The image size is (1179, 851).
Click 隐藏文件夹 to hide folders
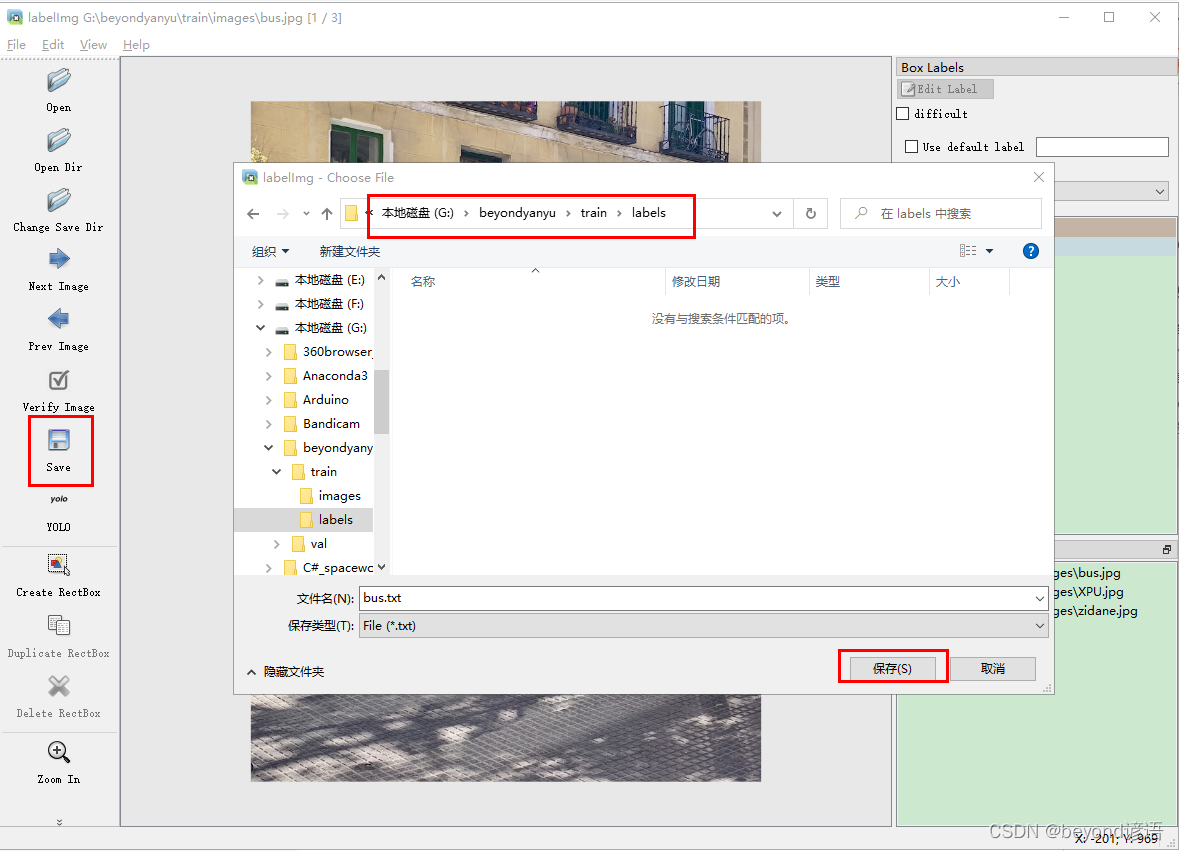pyautogui.click(x=286, y=671)
